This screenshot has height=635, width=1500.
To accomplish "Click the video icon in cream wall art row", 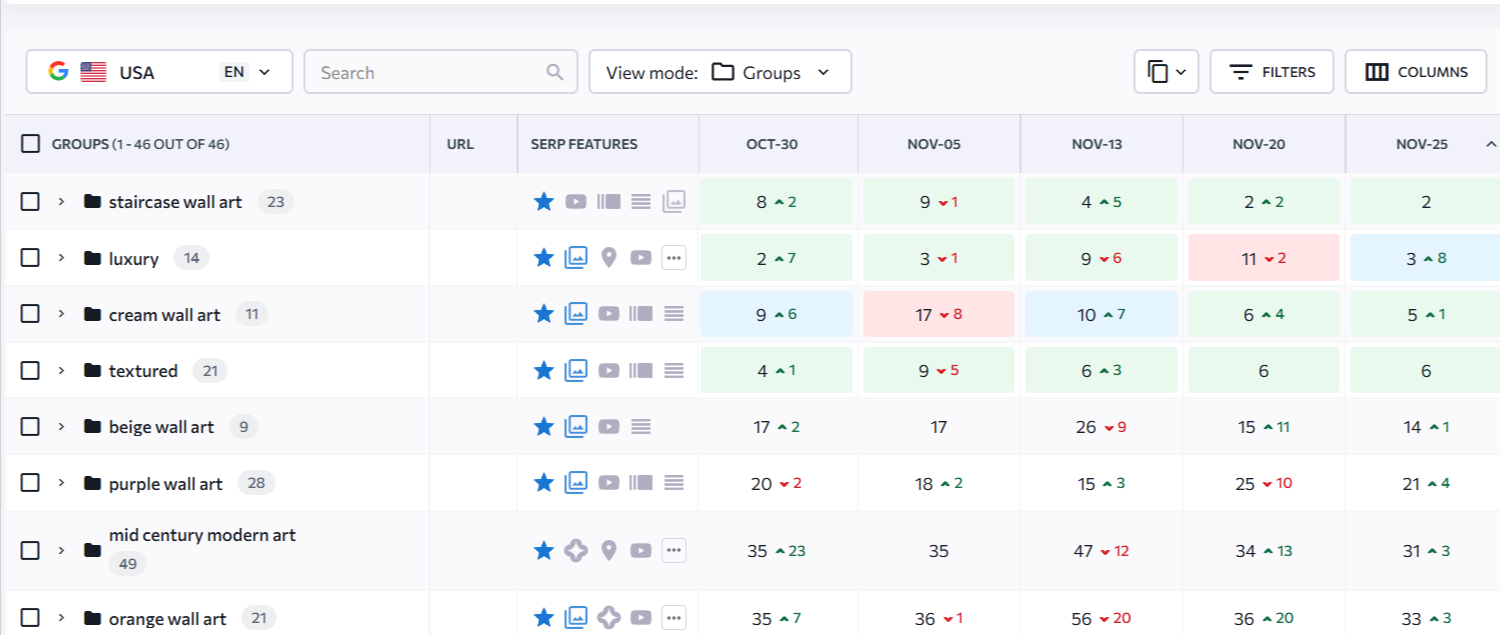I will pyautogui.click(x=609, y=314).
